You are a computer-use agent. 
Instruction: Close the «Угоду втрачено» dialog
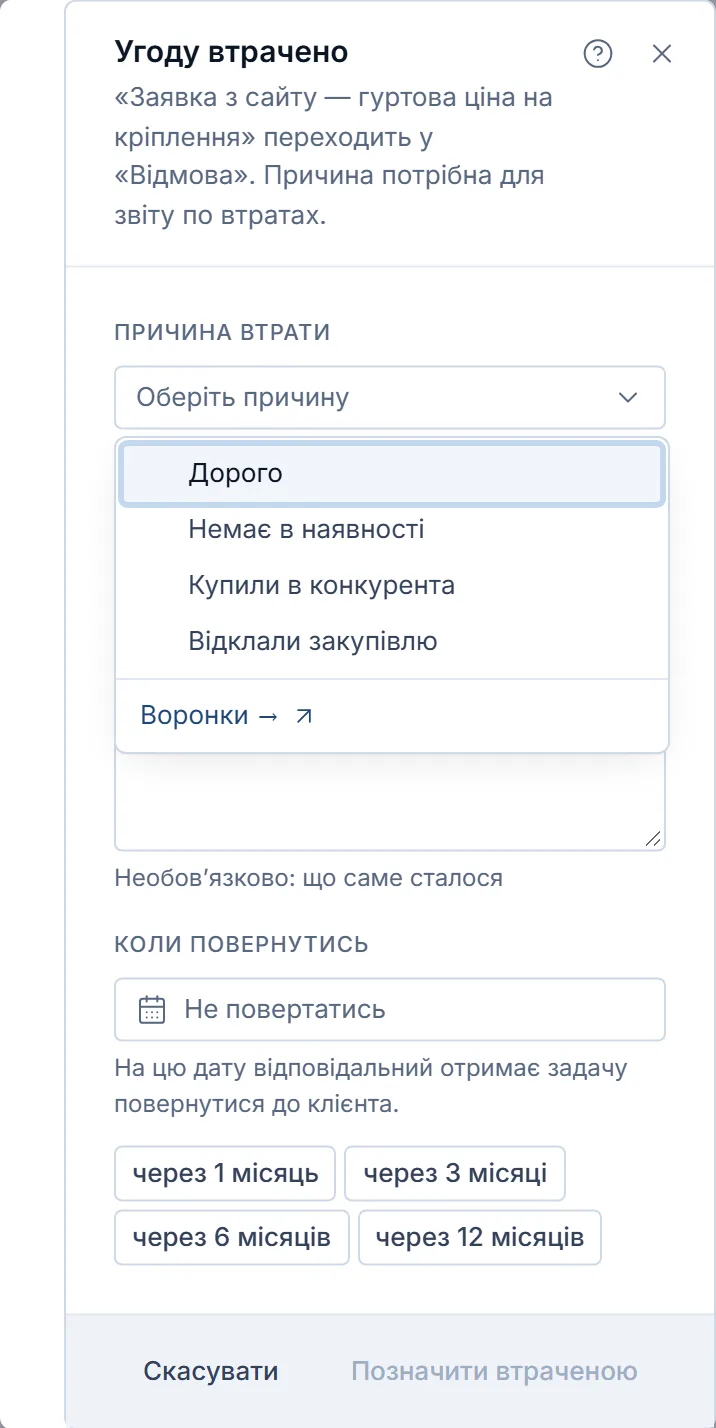coord(662,54)
